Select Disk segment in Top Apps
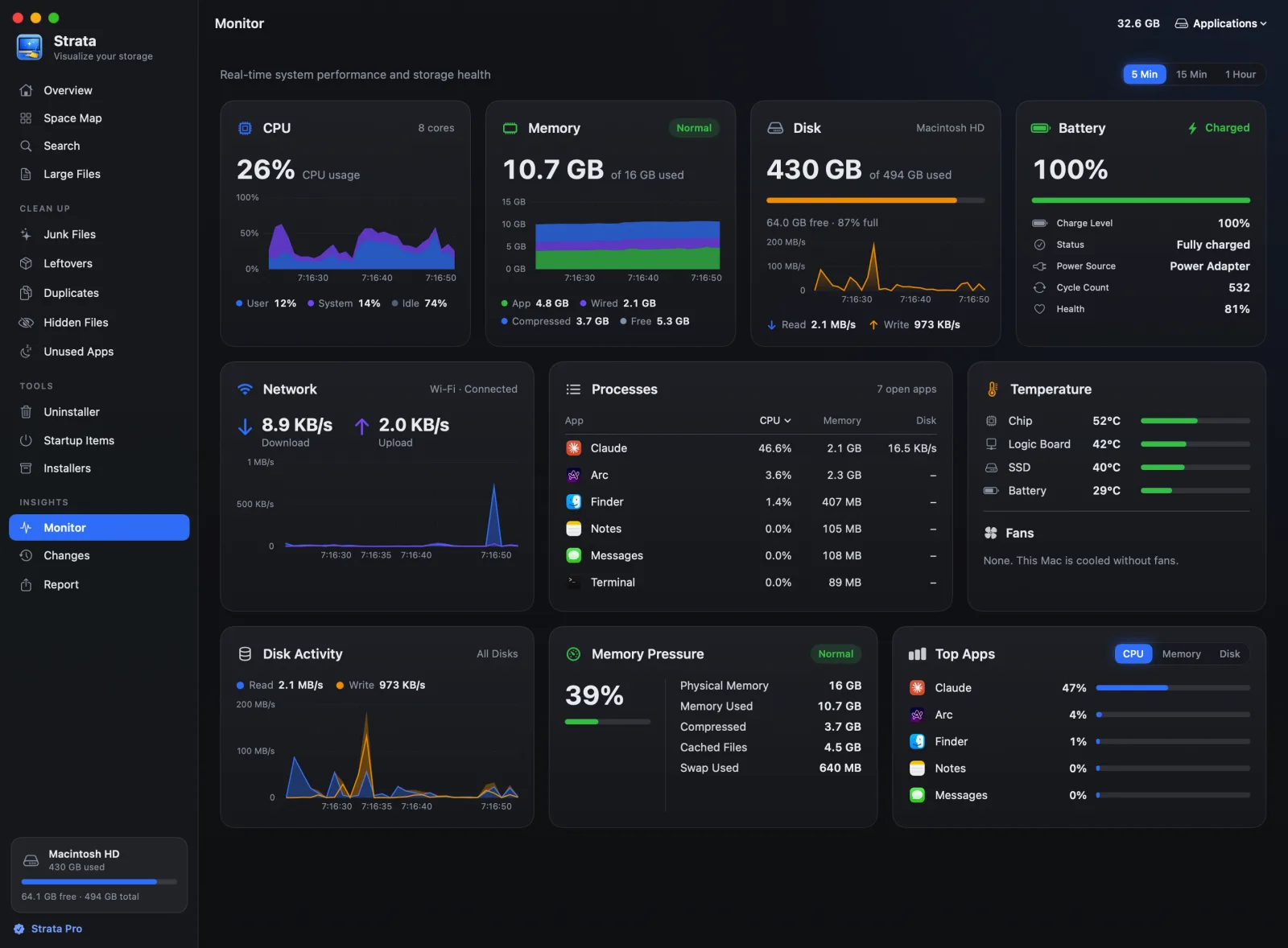The height and width of the screenshot is (948, 1288). point(1229,653)
